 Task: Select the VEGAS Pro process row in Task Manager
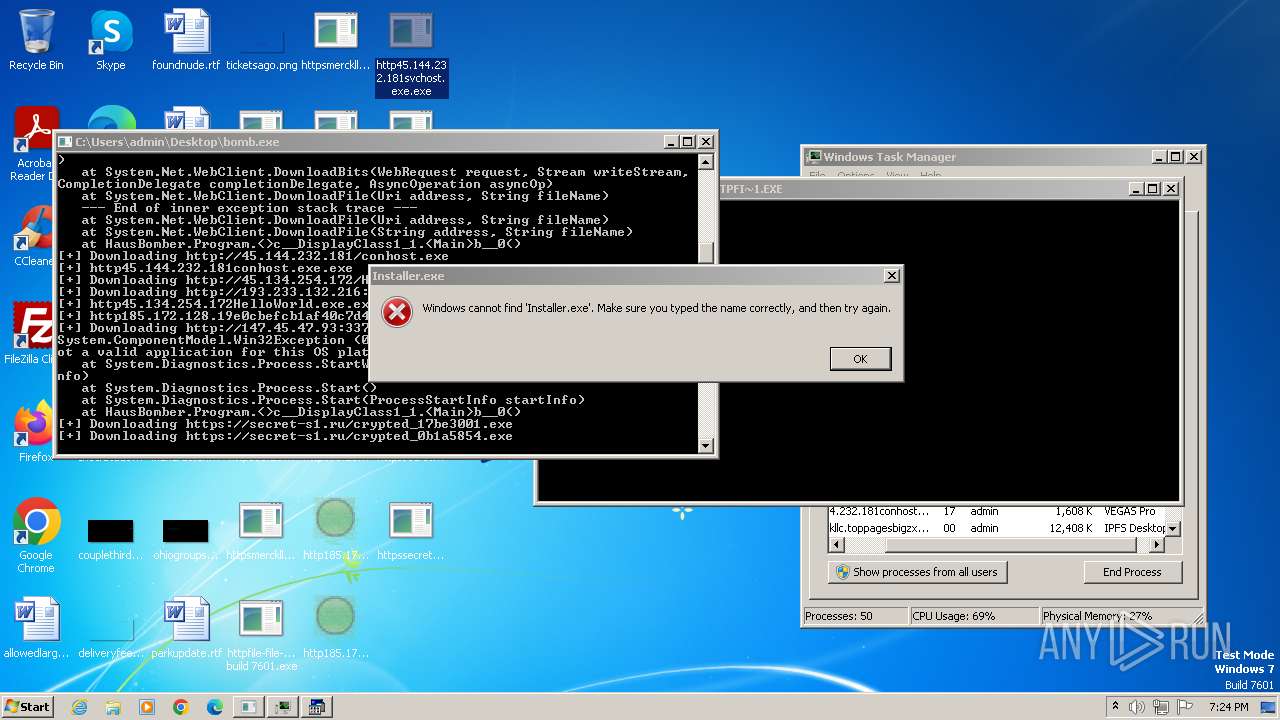coord(997,511)
